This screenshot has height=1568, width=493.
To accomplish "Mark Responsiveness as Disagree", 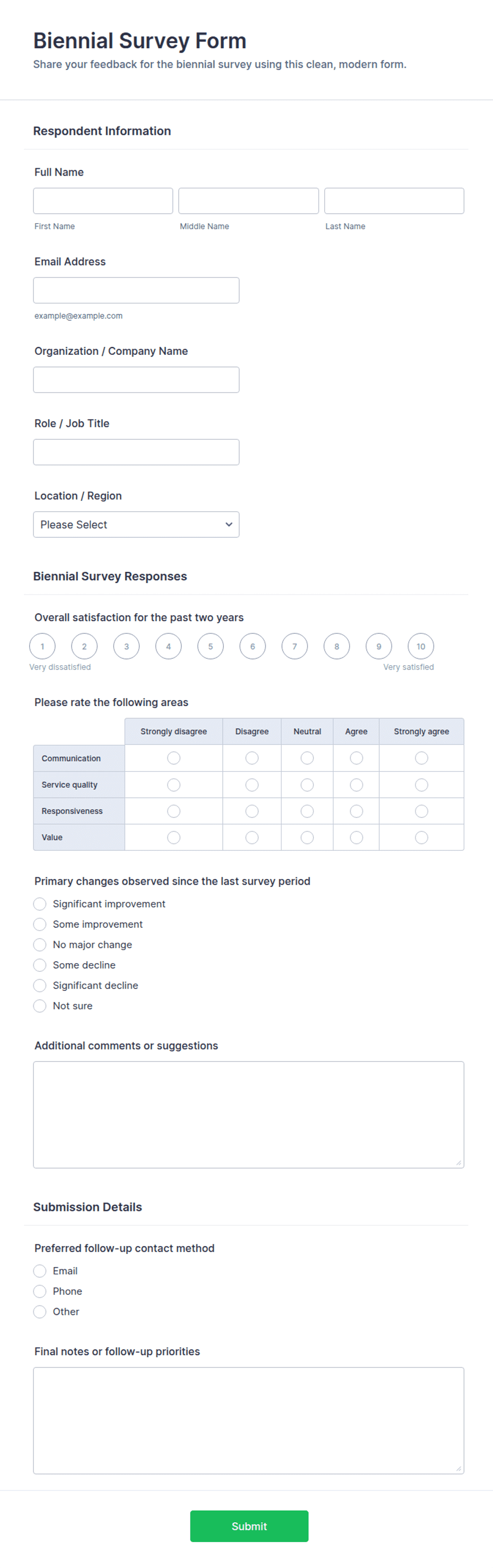I will point(252,811).
